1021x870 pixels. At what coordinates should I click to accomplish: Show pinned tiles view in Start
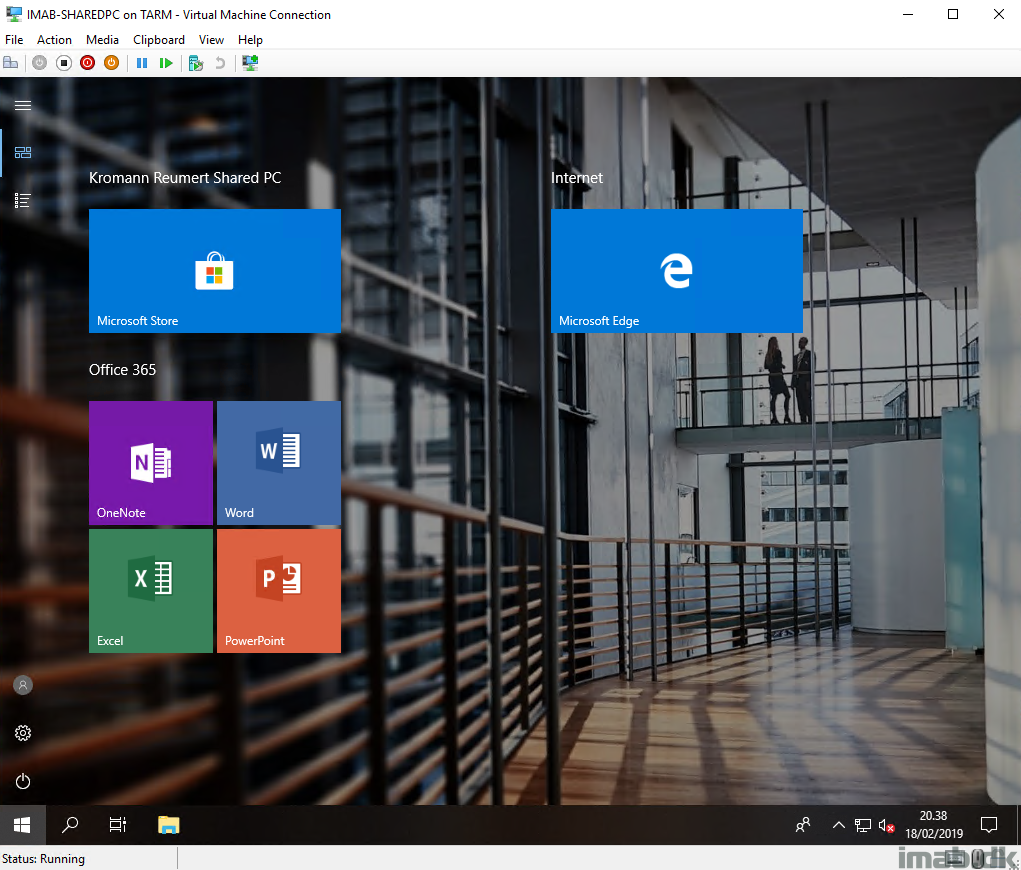click(x=23, y=152)
